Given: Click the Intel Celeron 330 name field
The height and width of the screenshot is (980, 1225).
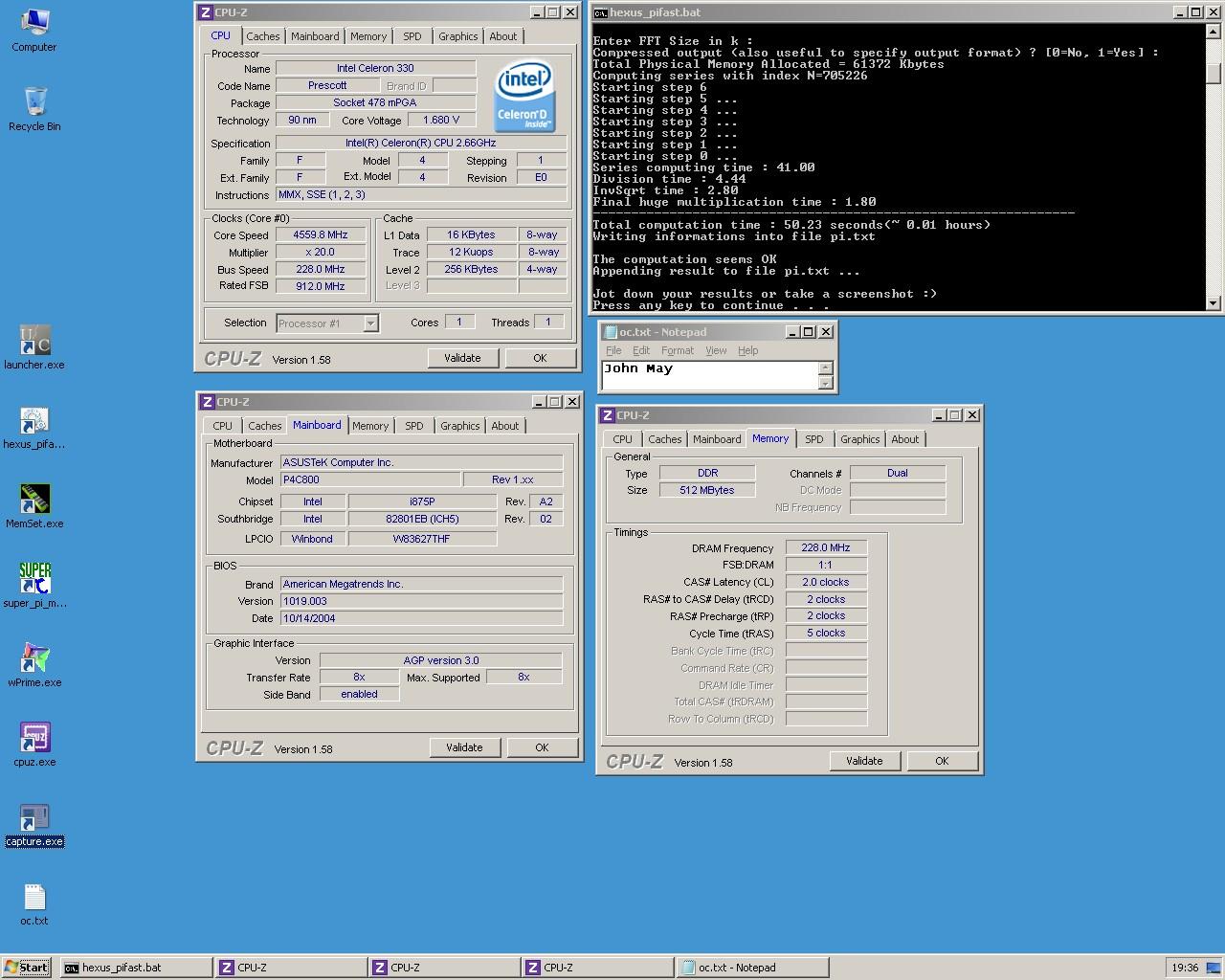Looking at the screenshot, I should pos(375,68).
